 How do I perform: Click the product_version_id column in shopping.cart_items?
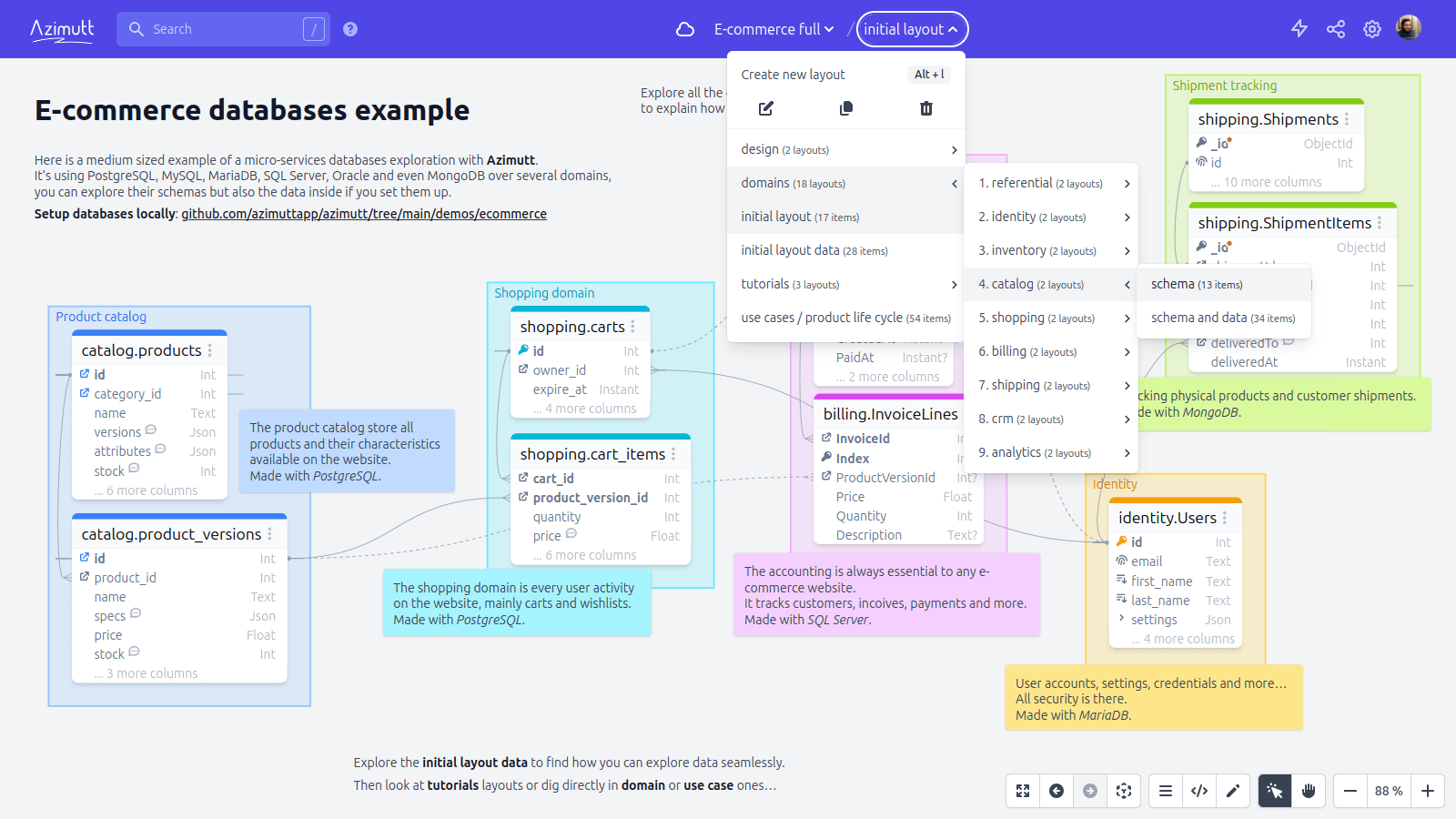point(601,498)
